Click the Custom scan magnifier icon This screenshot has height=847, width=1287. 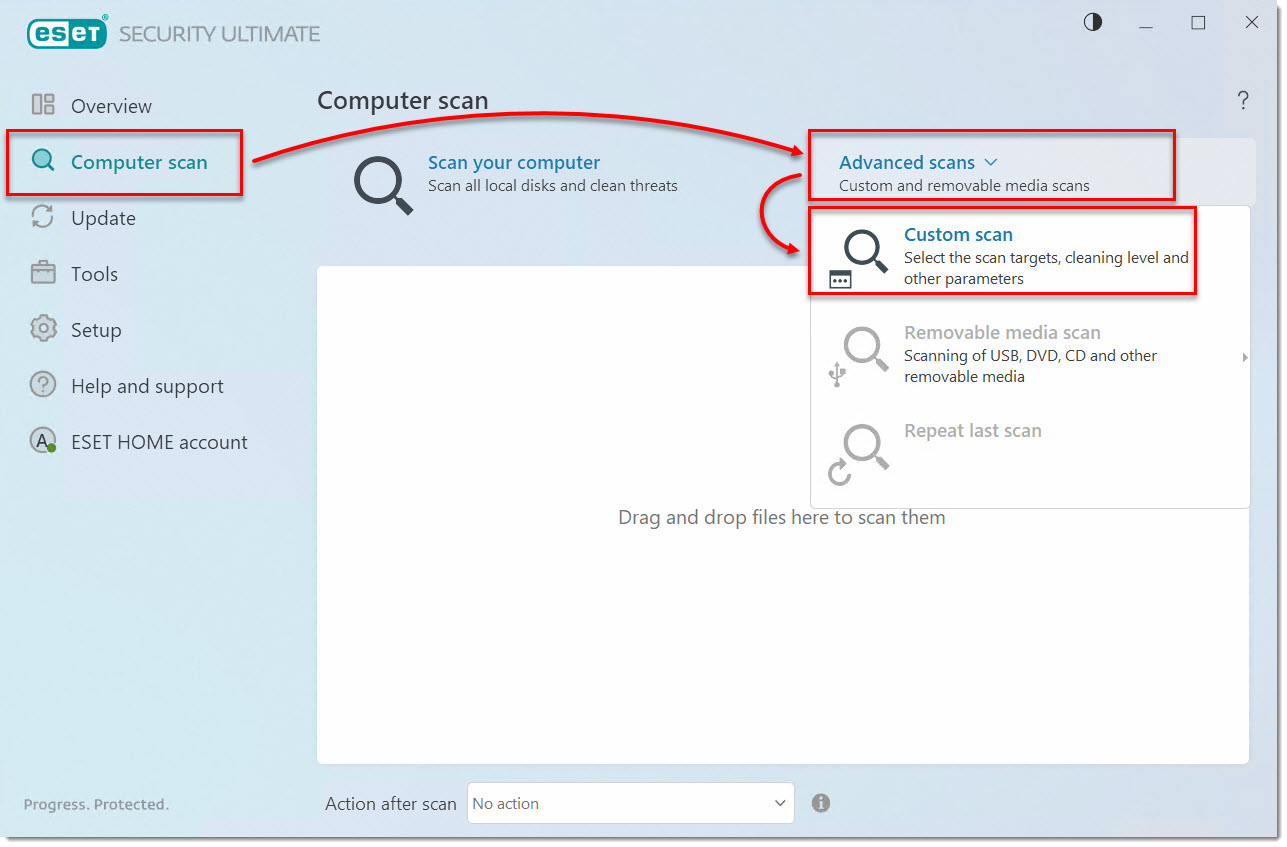point(859,258)
